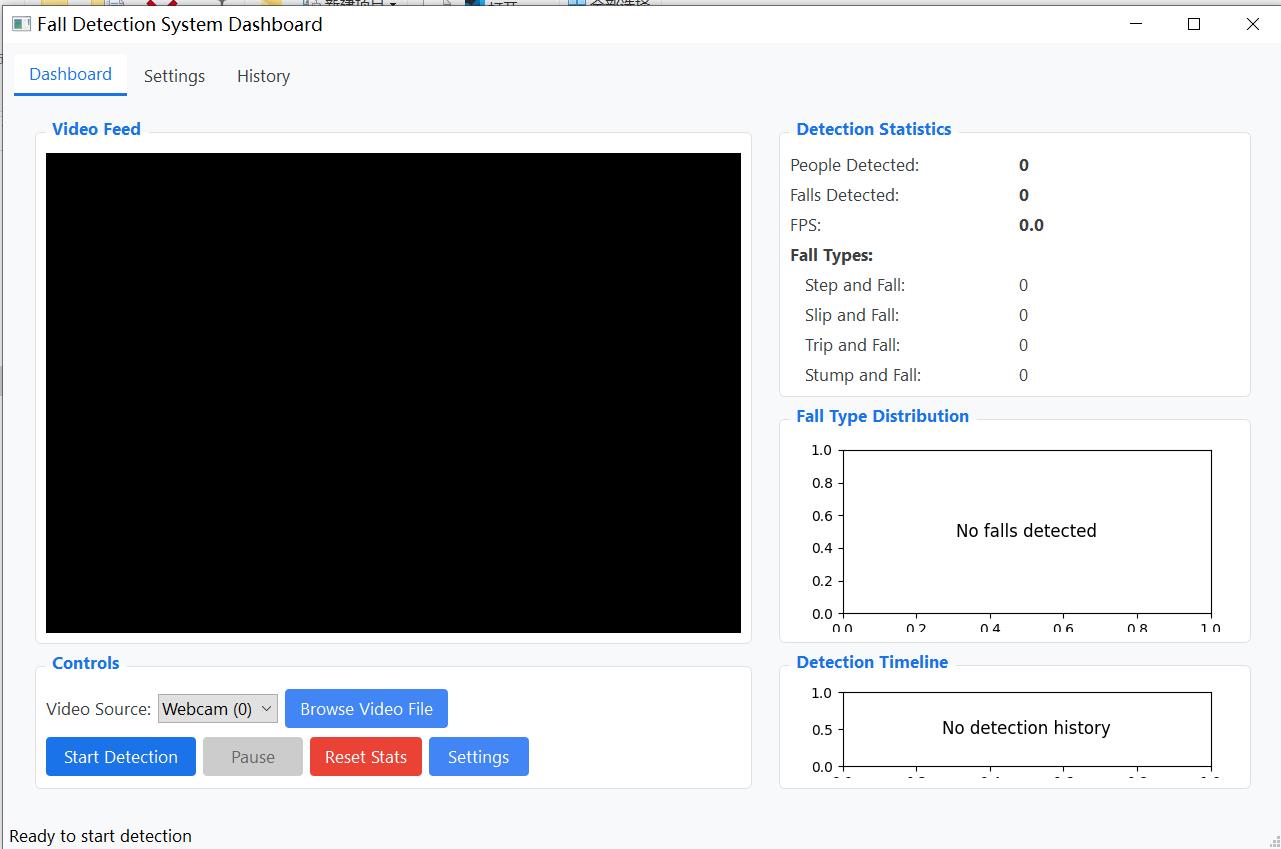Click the Fall Types heading
1281x849 pixels.
pyautogui.click(x=831, y=255)
